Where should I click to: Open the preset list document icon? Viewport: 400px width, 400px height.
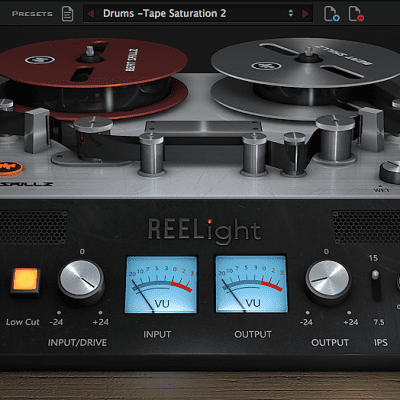coord(67,14)
